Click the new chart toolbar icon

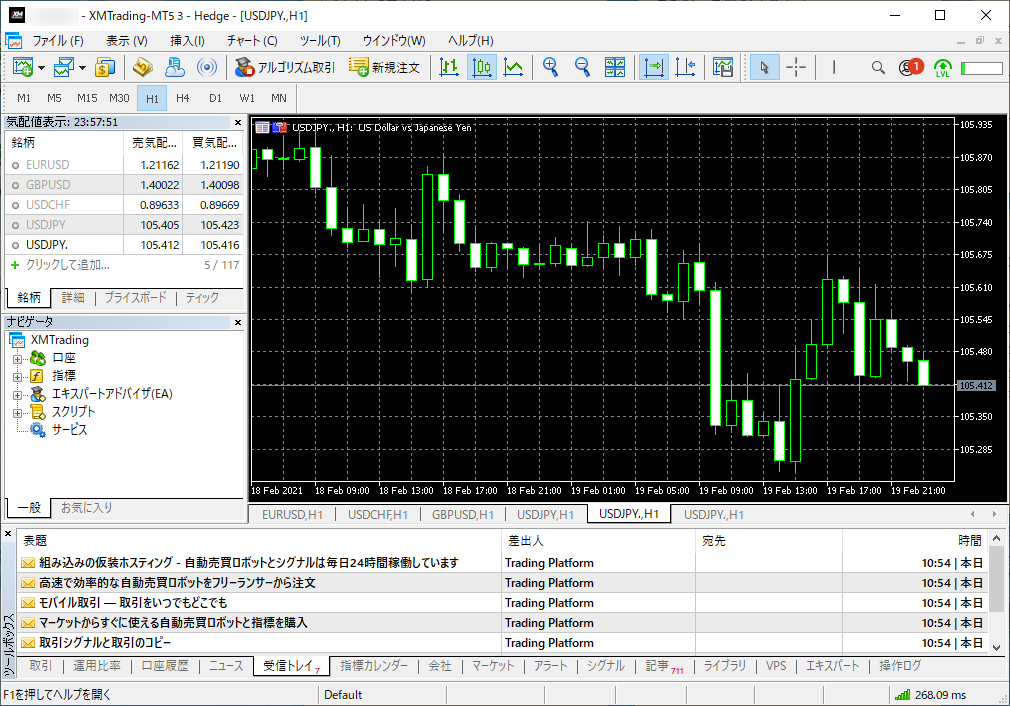23,67
